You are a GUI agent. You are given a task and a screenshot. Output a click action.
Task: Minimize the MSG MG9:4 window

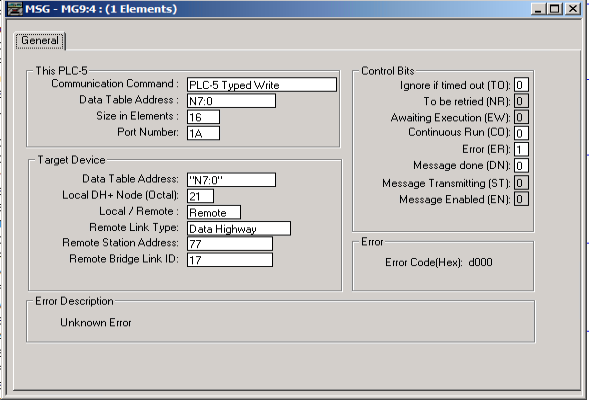pos(538,9)
